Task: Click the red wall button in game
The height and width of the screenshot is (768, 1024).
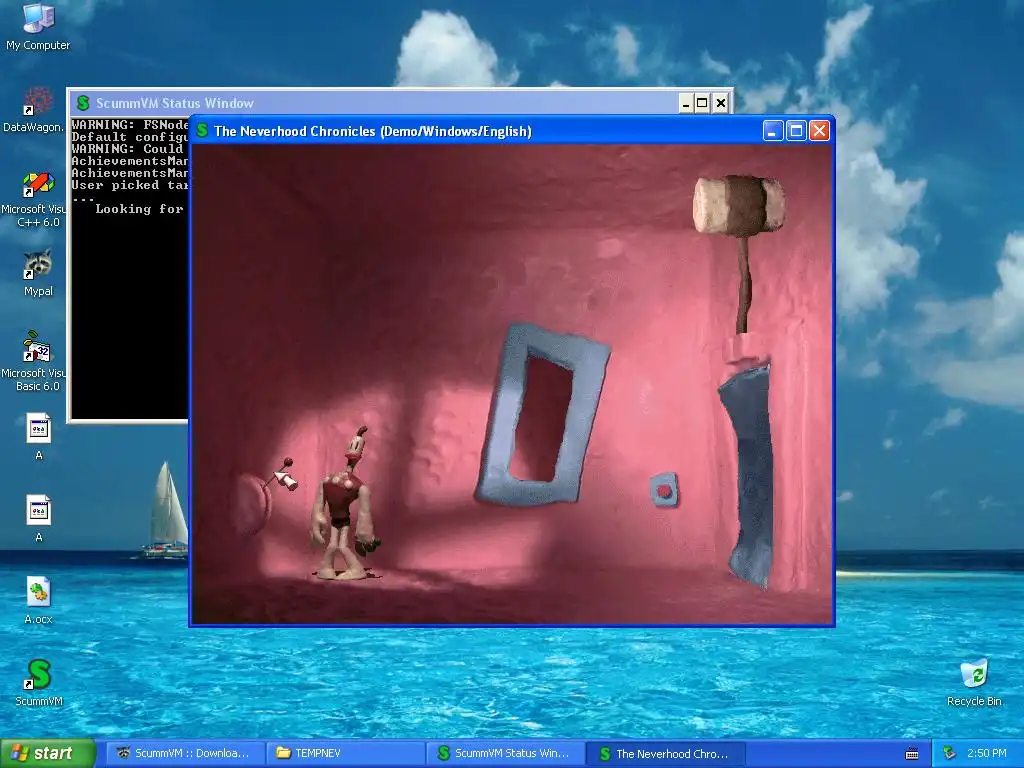Action: (664, 490)
